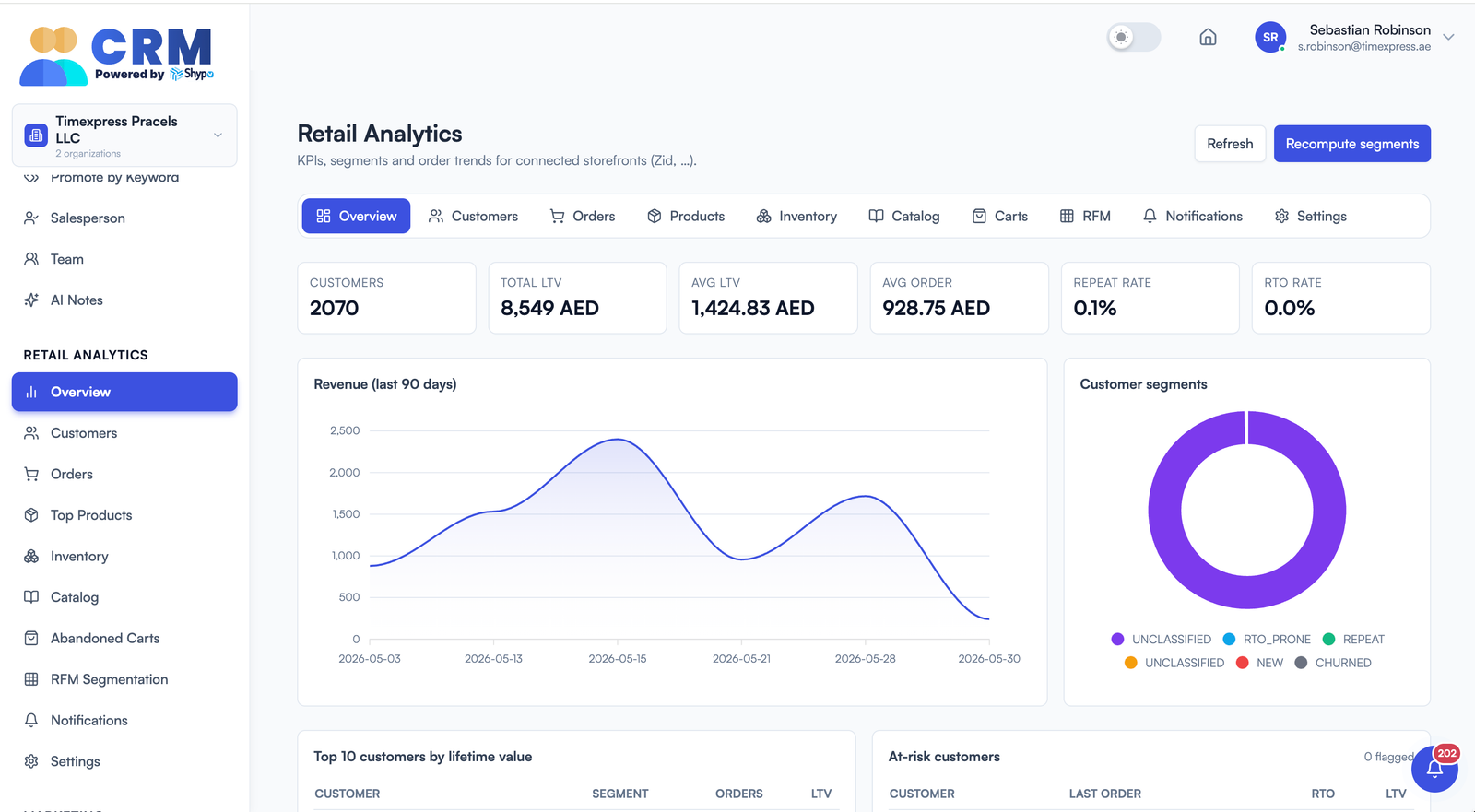Image resolution: width=1475 pixels, height=812 pixels.
Task: Click the Recompute segments button
Action: (1352, 144)
